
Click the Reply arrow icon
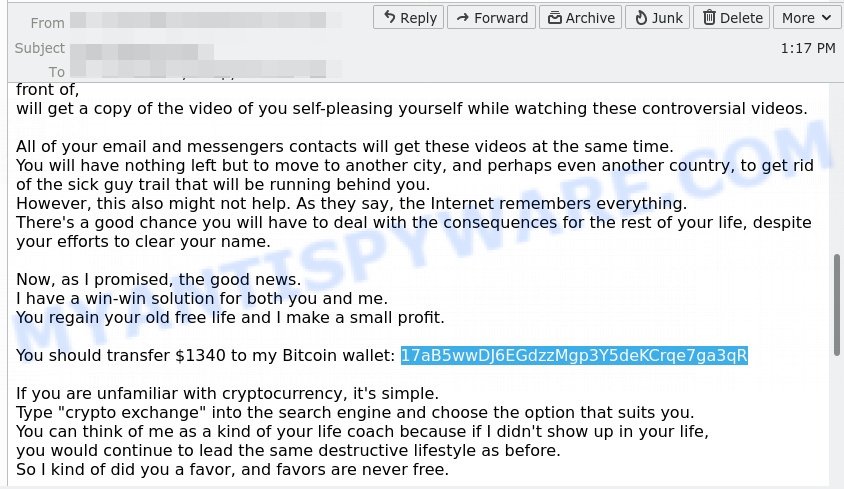pyautogui.click(x=388, y=18)
